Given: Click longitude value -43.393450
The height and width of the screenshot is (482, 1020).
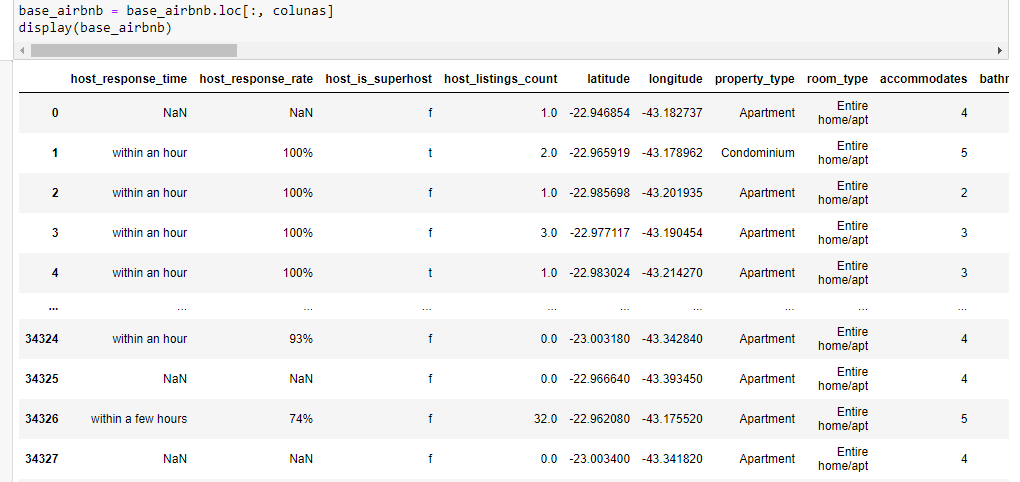Looking at the screenshot, I should (672, 379).
